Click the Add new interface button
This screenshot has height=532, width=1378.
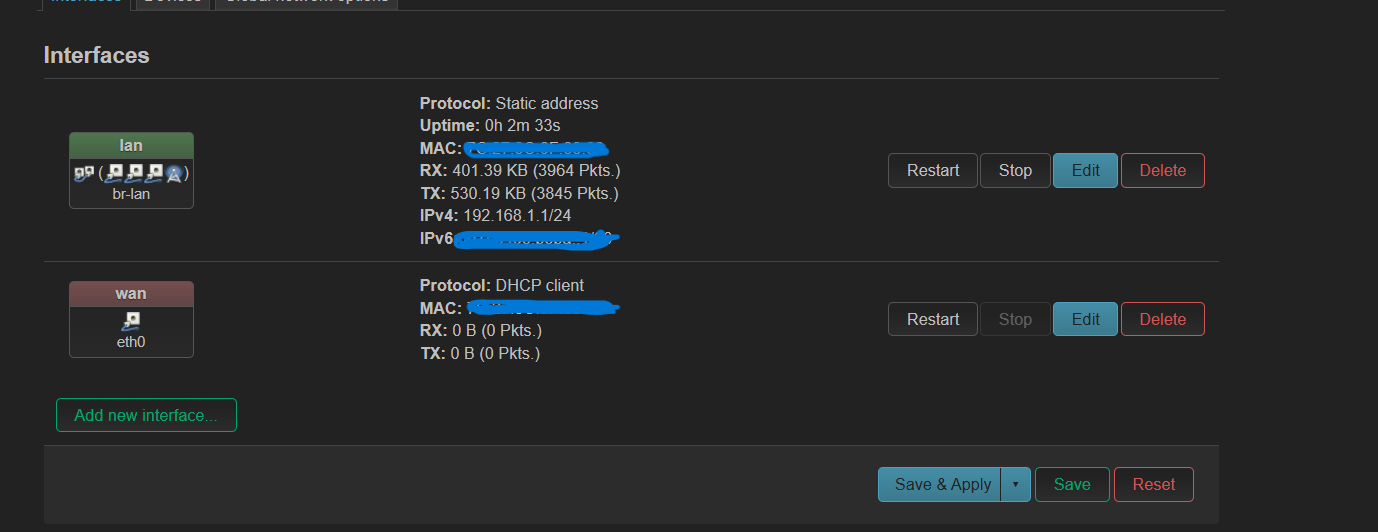[146, 415]
